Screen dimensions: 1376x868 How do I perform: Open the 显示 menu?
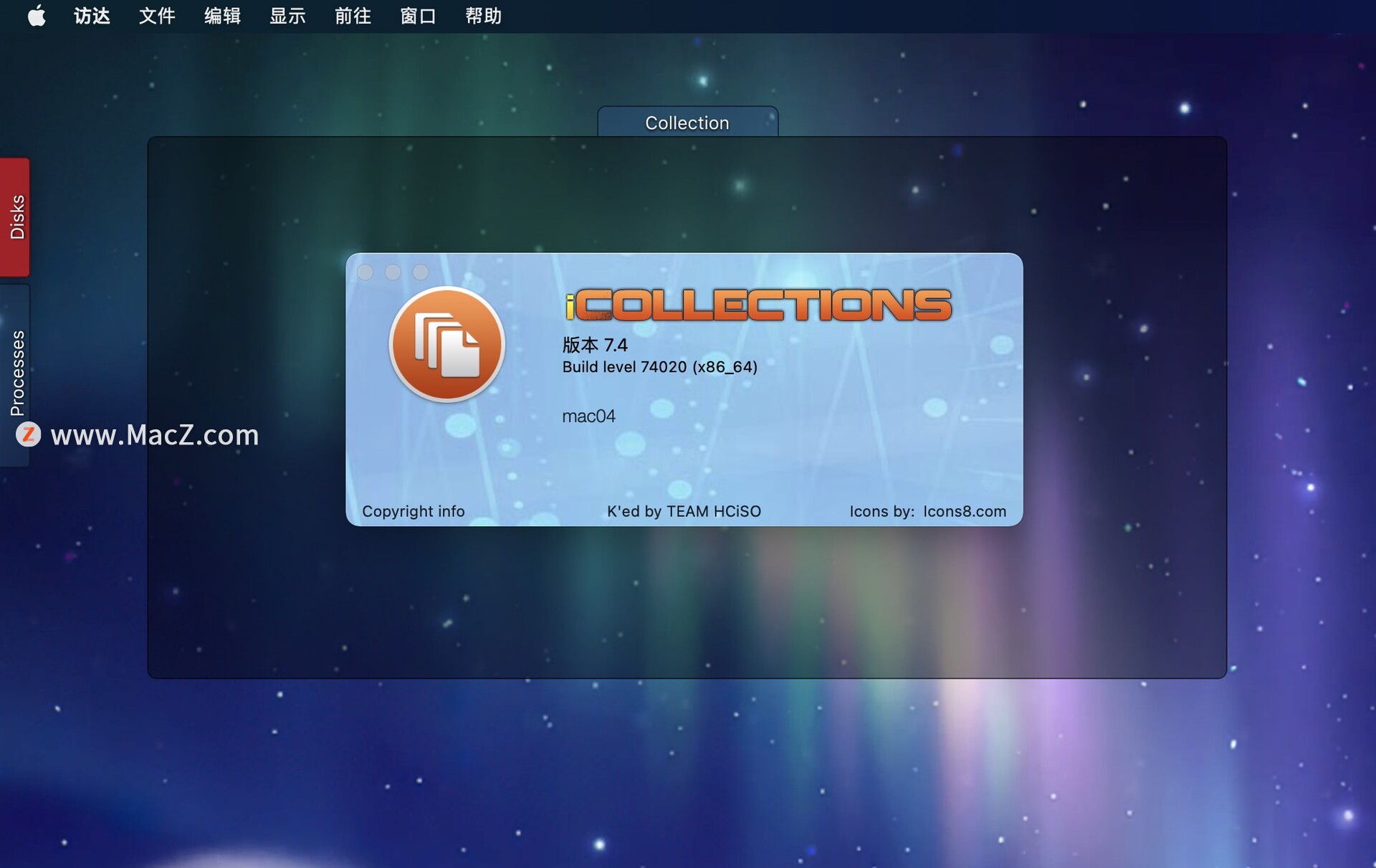(x=287, y=16)
